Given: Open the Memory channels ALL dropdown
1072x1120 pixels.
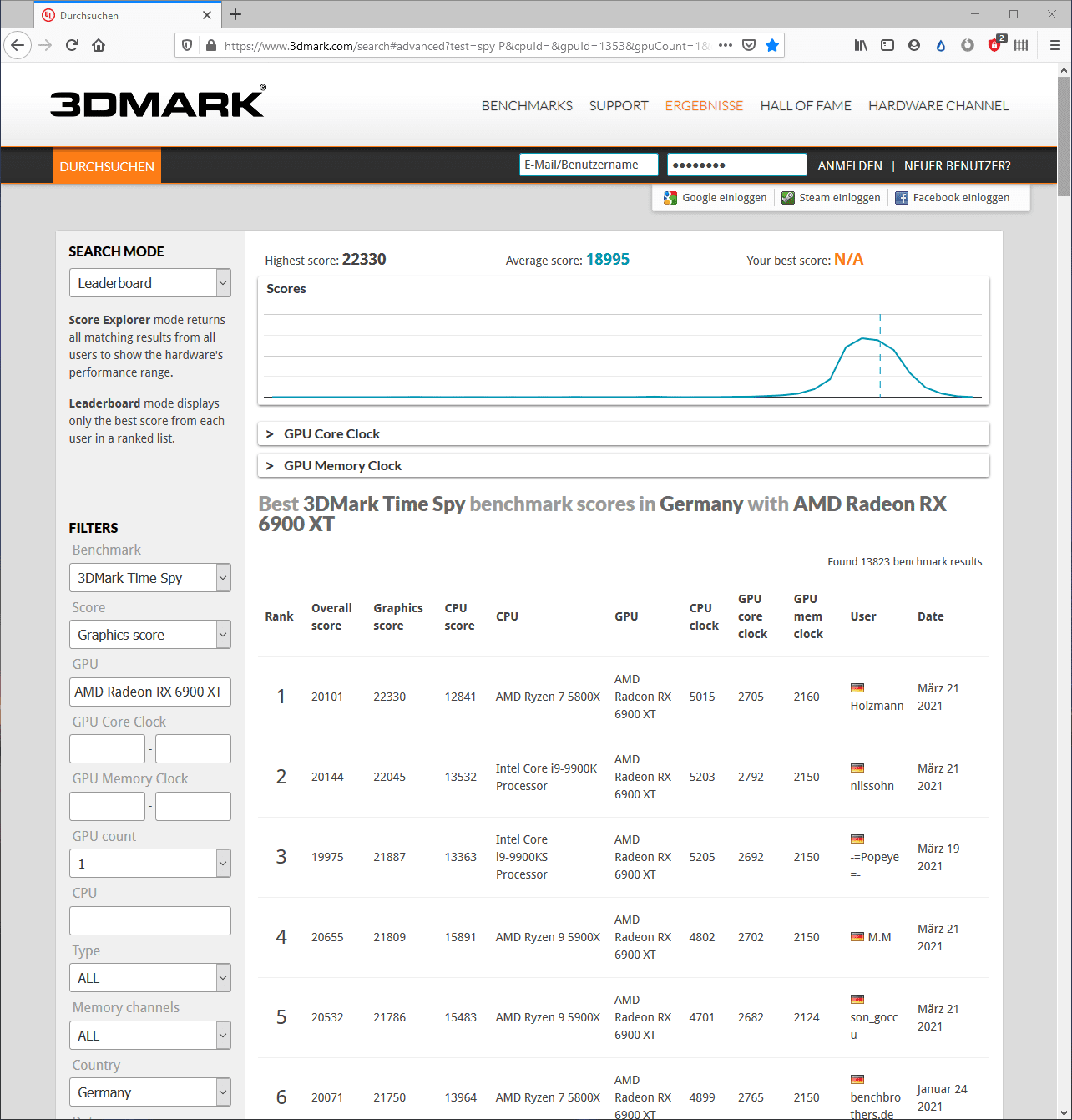Looking at the screenshot, I should click(150, 1036).
